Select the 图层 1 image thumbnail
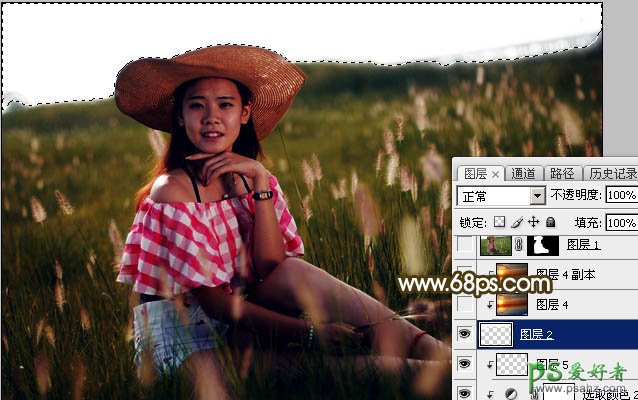This screenshot has height=400, width=638. (496, 245)
